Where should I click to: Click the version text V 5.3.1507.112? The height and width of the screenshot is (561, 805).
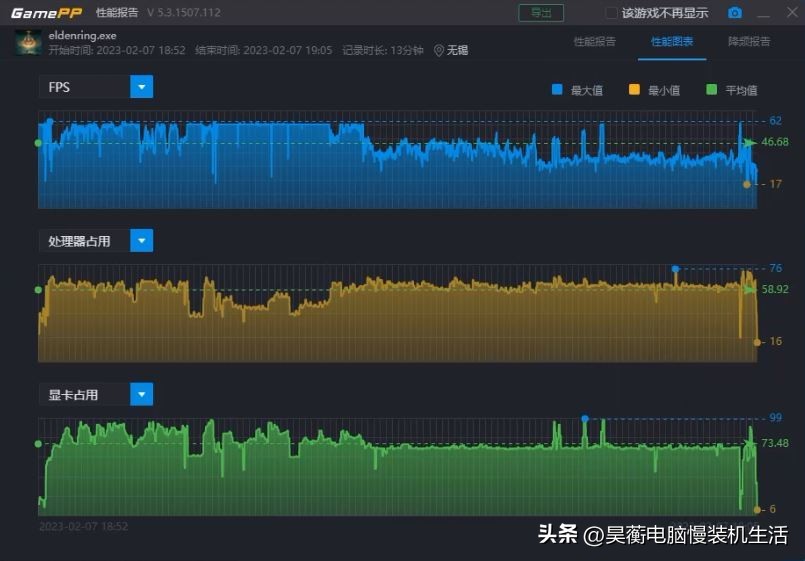pyautogui.click(x=184, y=13)
